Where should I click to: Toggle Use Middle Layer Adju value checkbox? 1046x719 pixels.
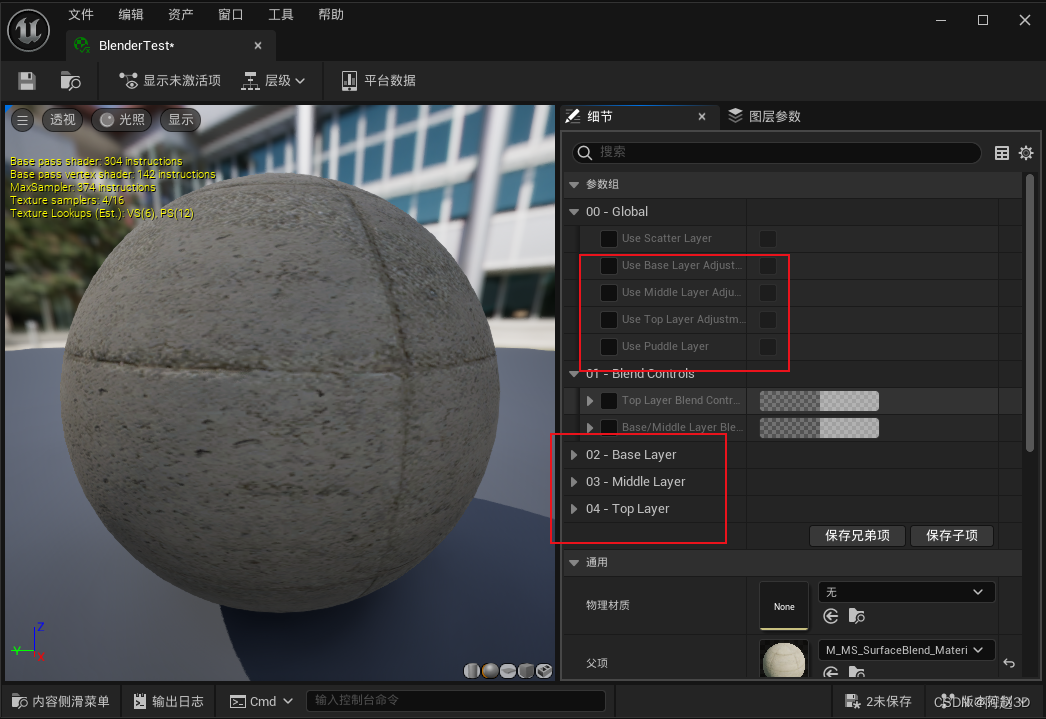[x=768, y=293]
